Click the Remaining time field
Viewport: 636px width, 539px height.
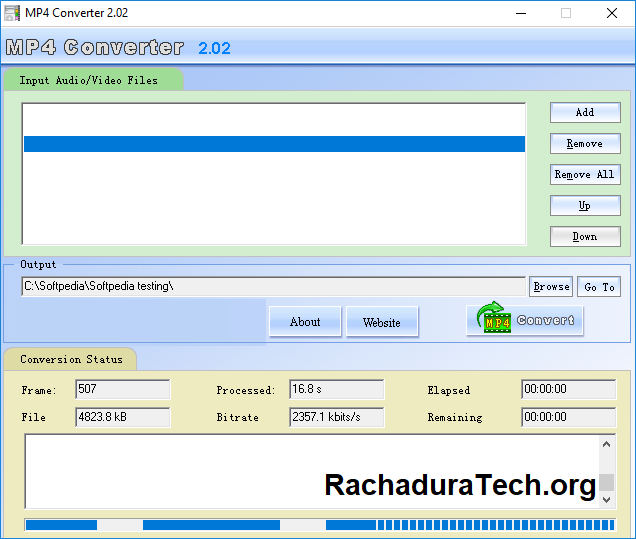[x=568, y=417]
